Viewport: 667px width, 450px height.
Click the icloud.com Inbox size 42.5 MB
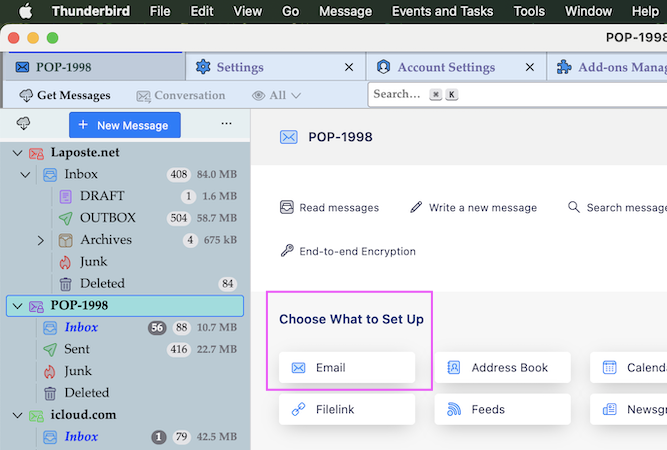pyautogui.click(x=217, y=437)
